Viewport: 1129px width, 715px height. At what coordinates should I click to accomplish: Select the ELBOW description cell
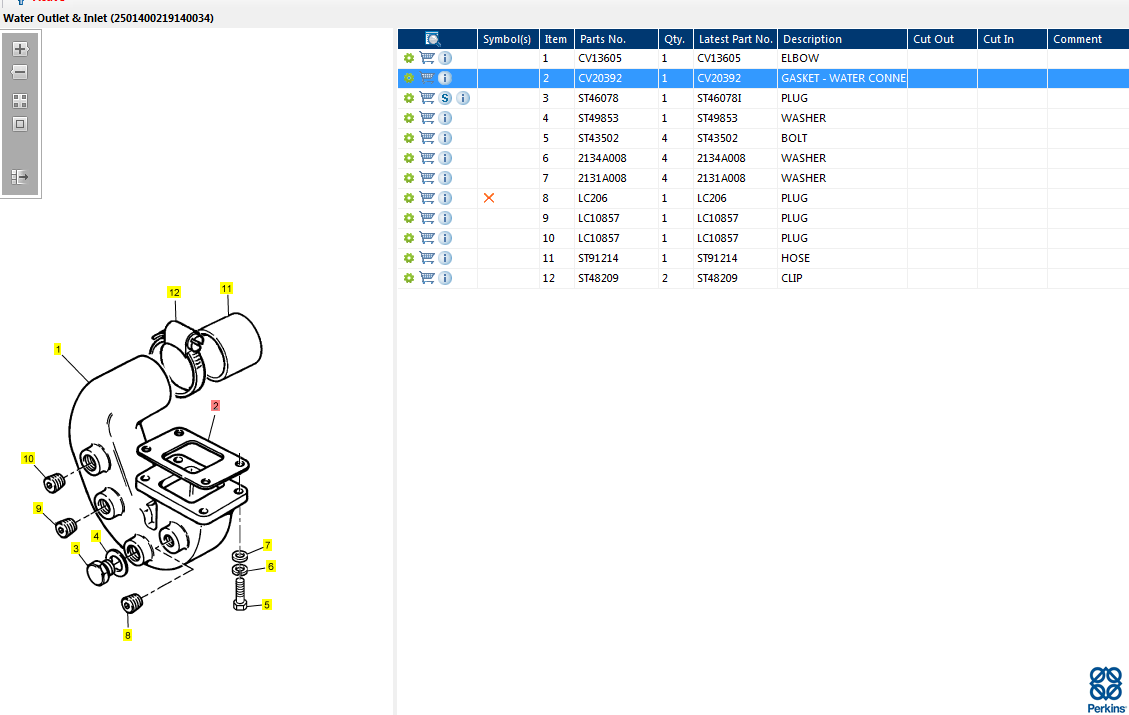tap(842, 58)
